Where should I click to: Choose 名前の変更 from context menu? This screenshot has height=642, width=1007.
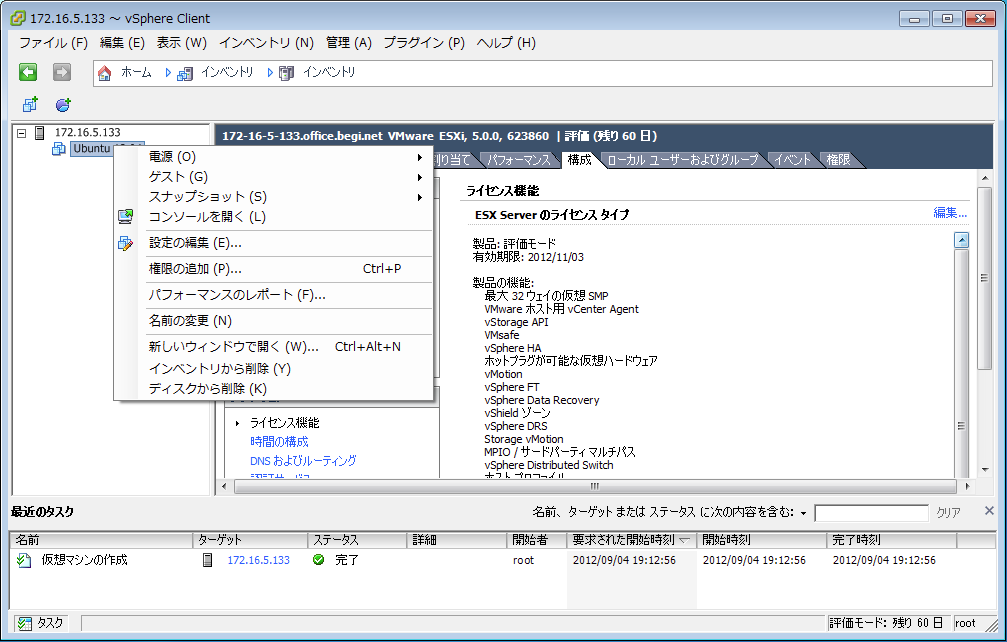[x=274, y=320]
